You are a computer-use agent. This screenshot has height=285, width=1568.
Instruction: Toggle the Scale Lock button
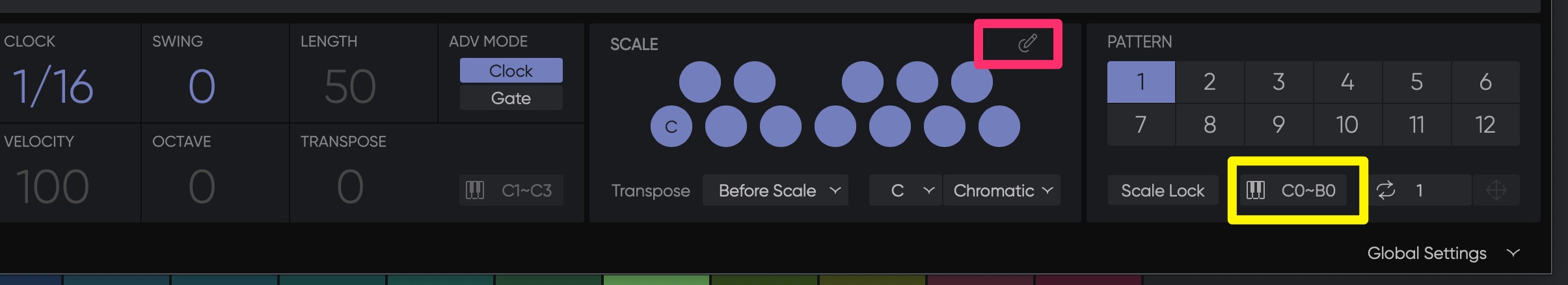tap(1162, 191)
